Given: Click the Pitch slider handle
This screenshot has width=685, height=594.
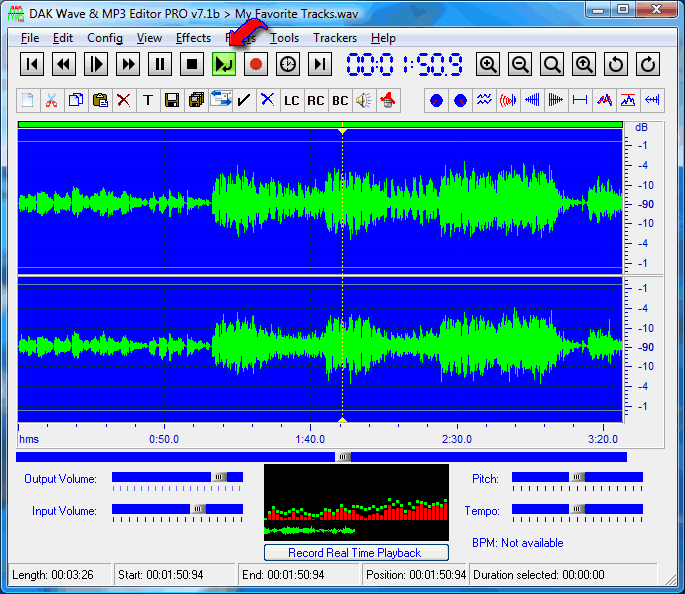Looking at the screenshot, I should pos(577,477).
